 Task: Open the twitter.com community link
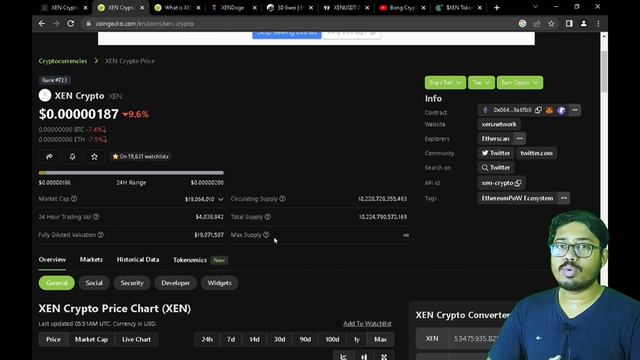pyautogui.click(x=536, y=153)
